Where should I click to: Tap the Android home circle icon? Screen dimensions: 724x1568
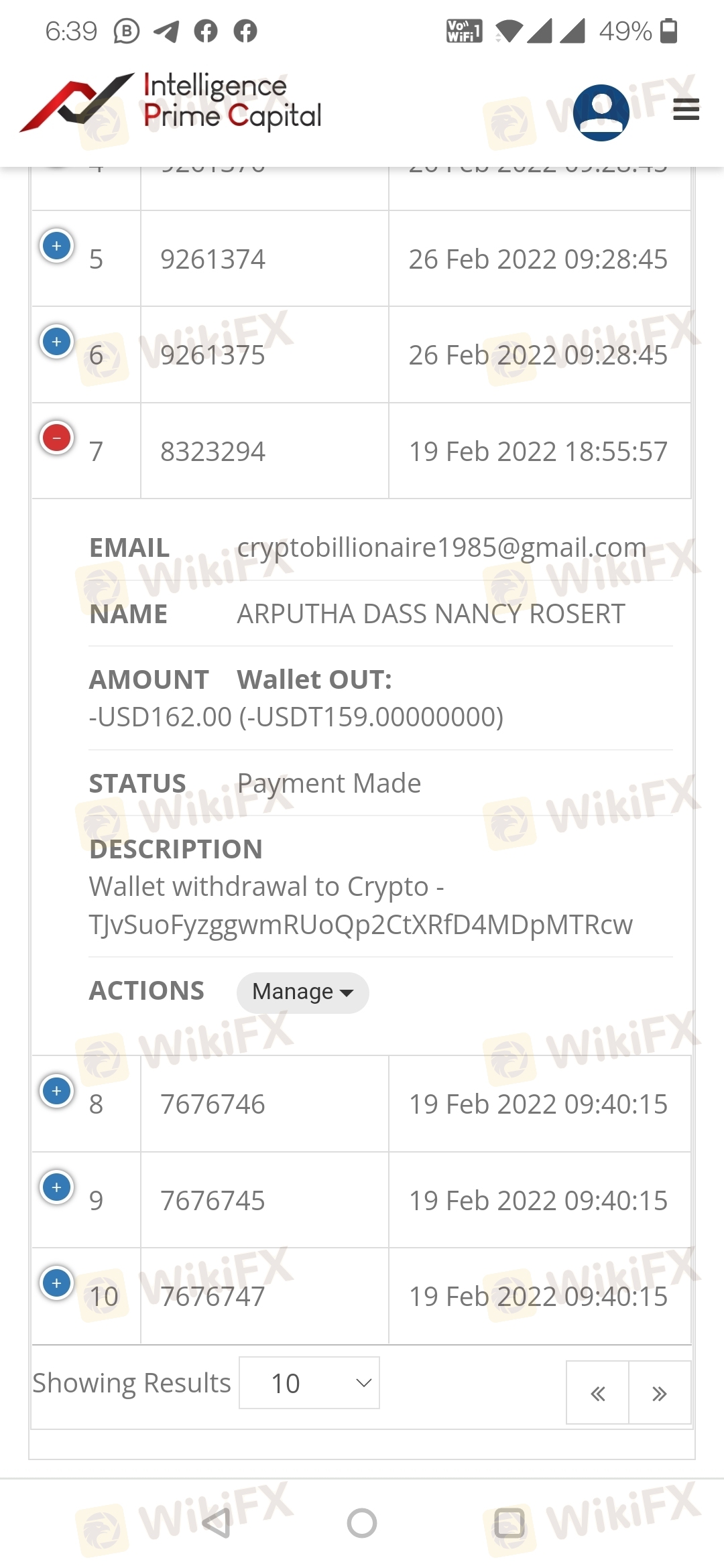coord(362,1522)
